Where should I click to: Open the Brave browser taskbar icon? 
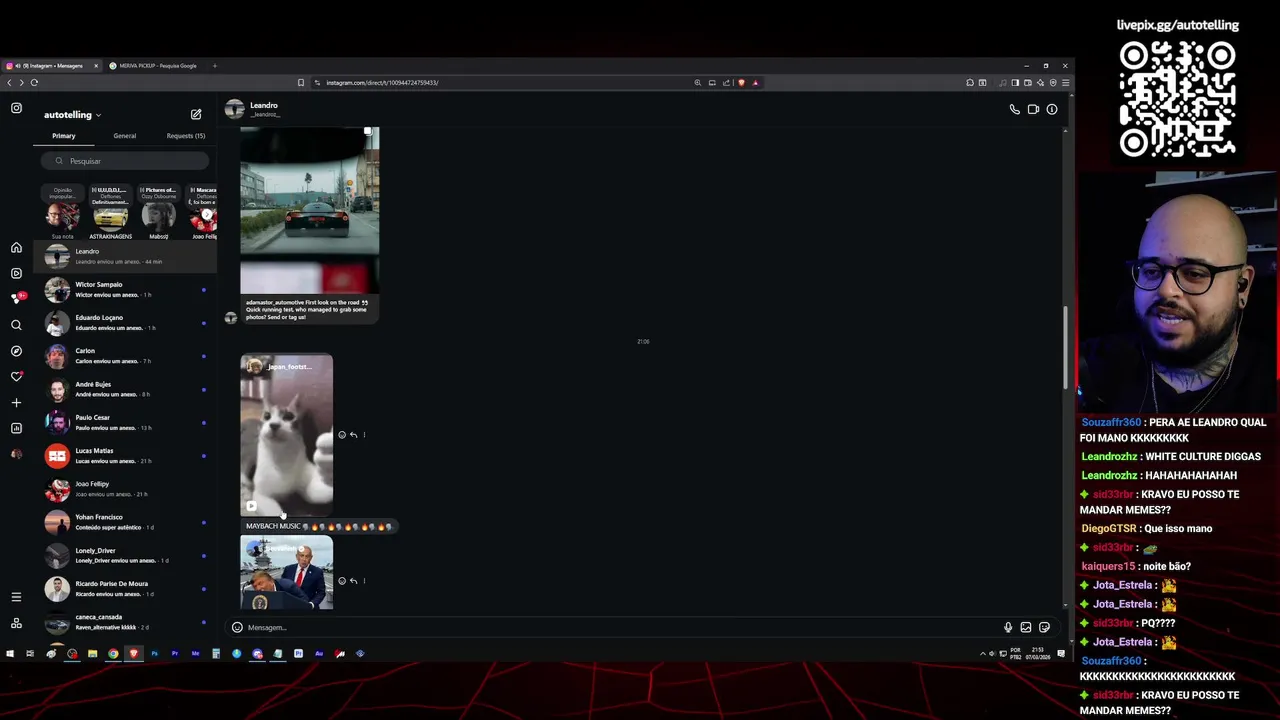pos(133,654)
